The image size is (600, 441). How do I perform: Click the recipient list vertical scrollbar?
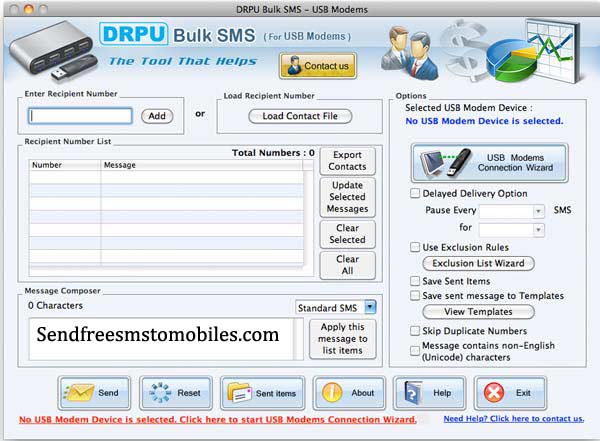tap(308, 217)
